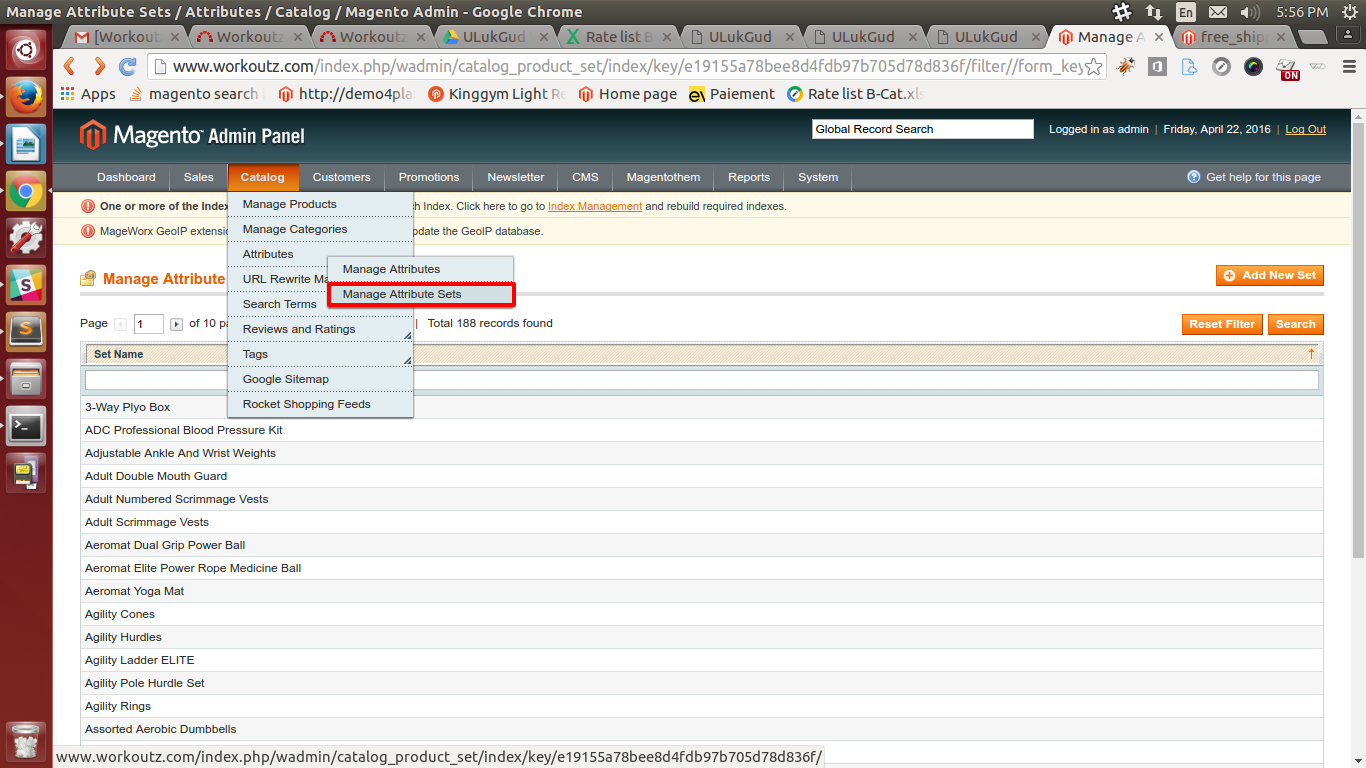Open the color lens camera extension
The width and height of the screenshot is (1366, 768).
pyautogui.click(x=1253, y=67)
